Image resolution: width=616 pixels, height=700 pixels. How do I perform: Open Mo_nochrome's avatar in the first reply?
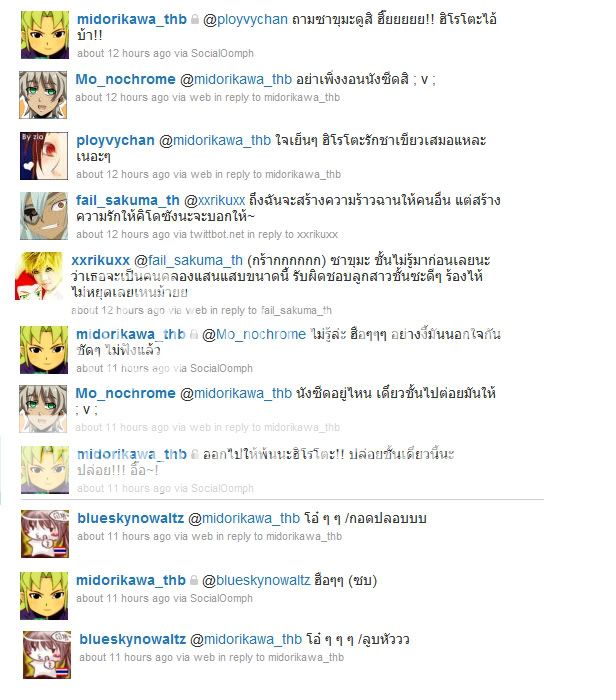pyautogui.click(x=43, y=95)
